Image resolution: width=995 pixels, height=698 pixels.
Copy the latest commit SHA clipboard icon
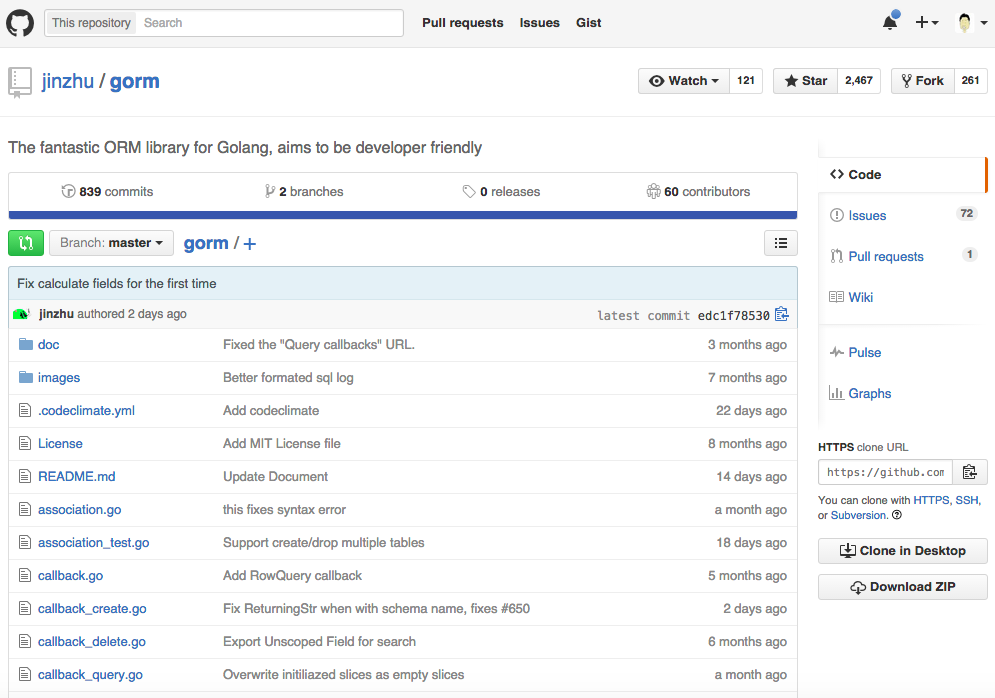[782, 314]
